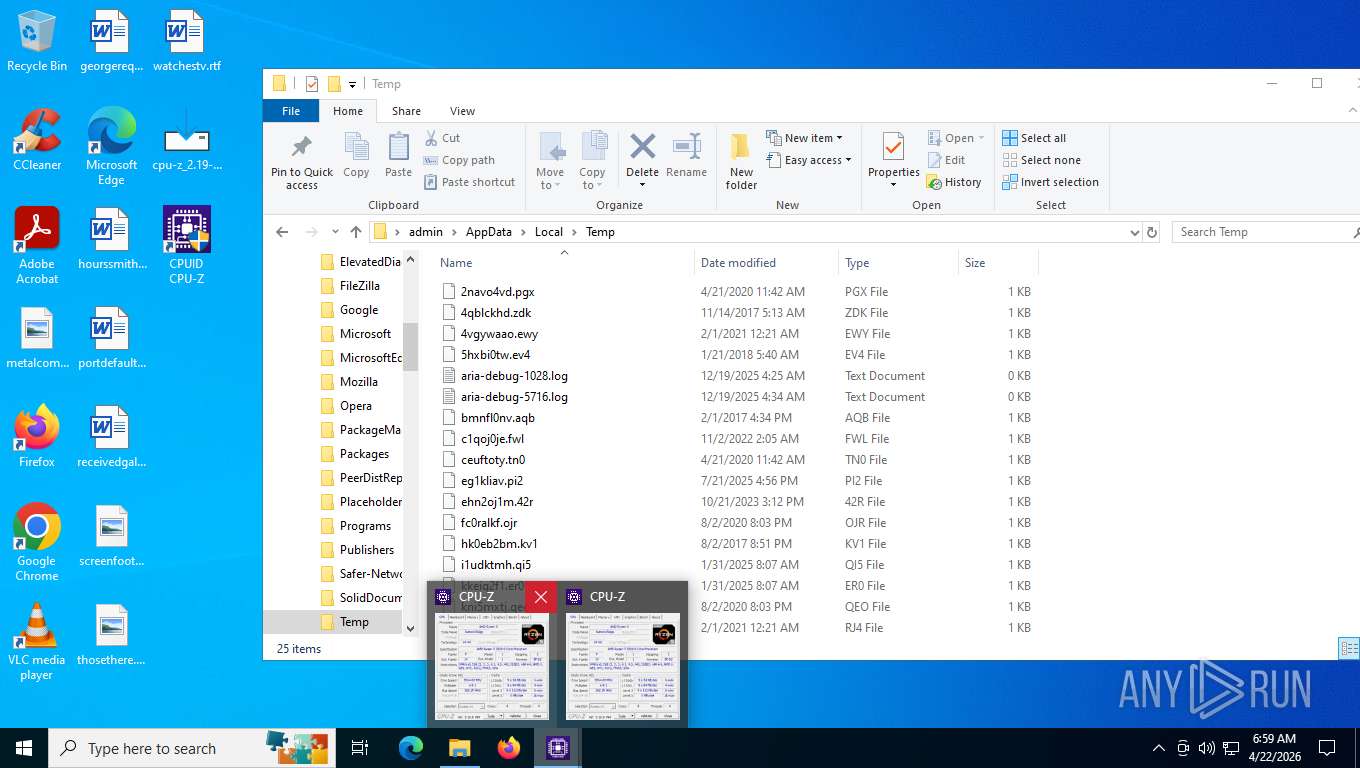
Task: Open the cpu-z_2.19 installer desktop icon
Action: pos(186,140)
